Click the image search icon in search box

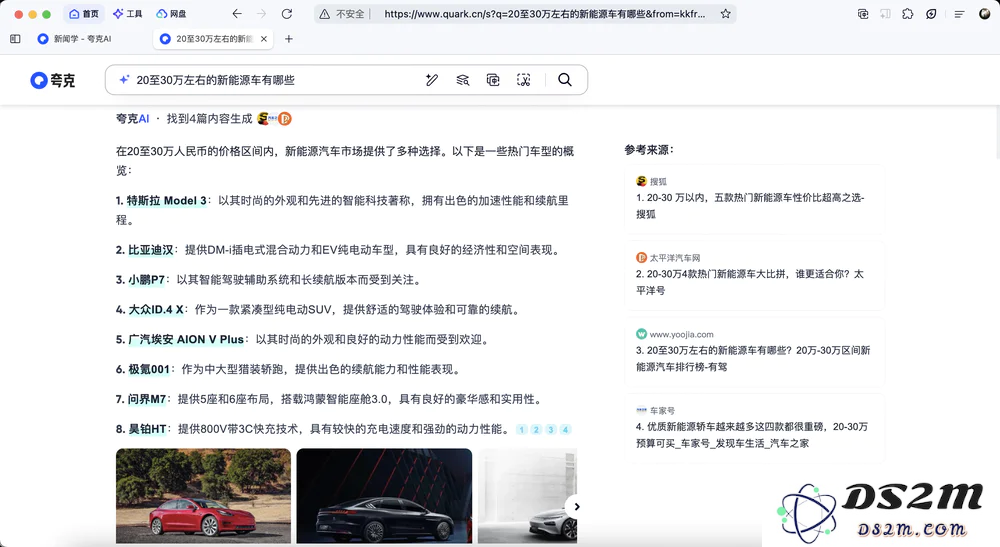(493, 80)
